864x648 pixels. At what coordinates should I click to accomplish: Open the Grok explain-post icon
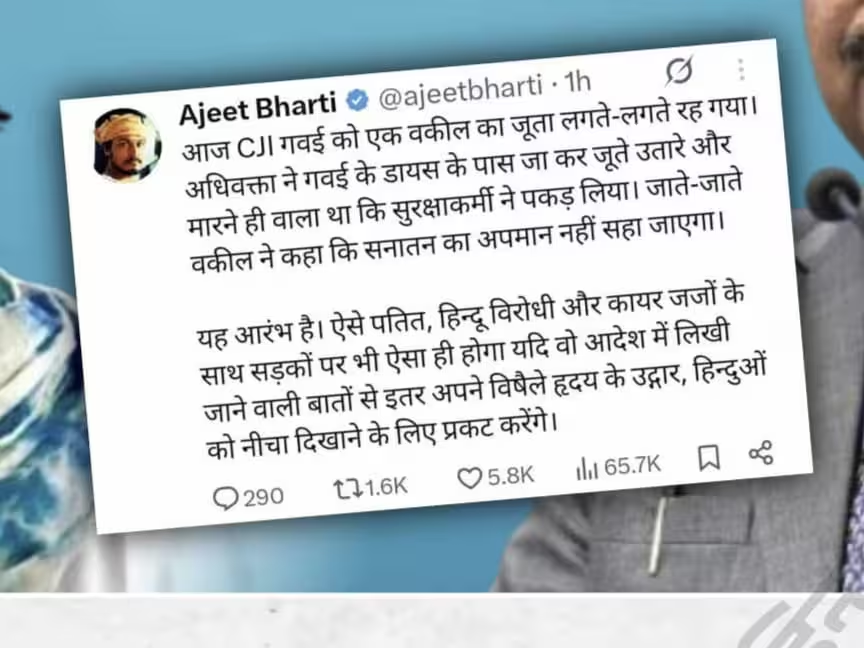tap(679, 71)
